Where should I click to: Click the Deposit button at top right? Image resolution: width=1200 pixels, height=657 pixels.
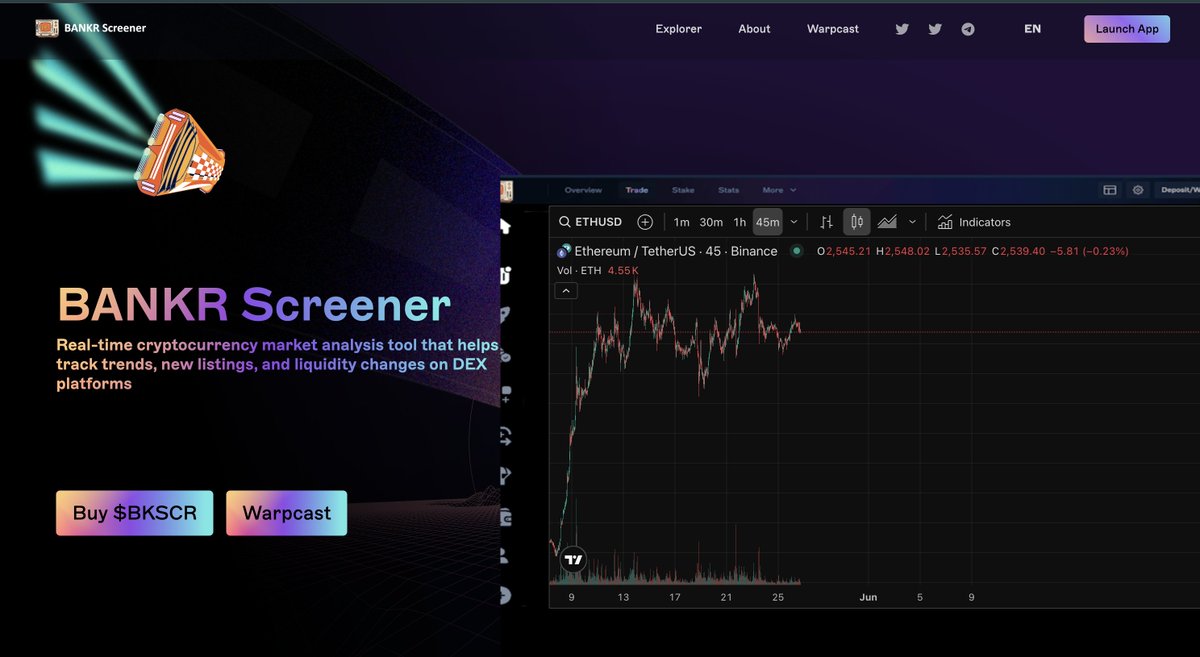(1179, 190)
